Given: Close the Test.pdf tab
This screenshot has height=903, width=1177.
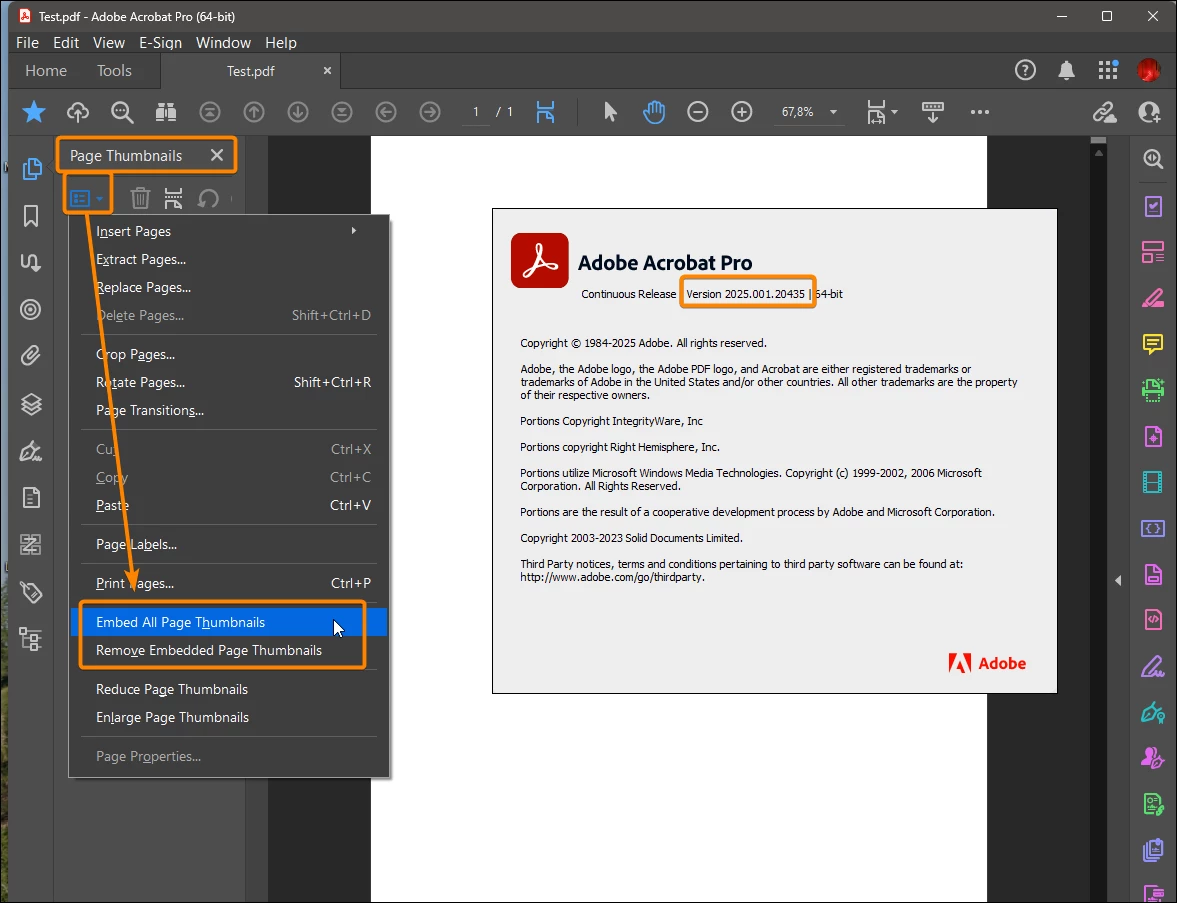Looking at the screenshot, I should pos(327,71).
